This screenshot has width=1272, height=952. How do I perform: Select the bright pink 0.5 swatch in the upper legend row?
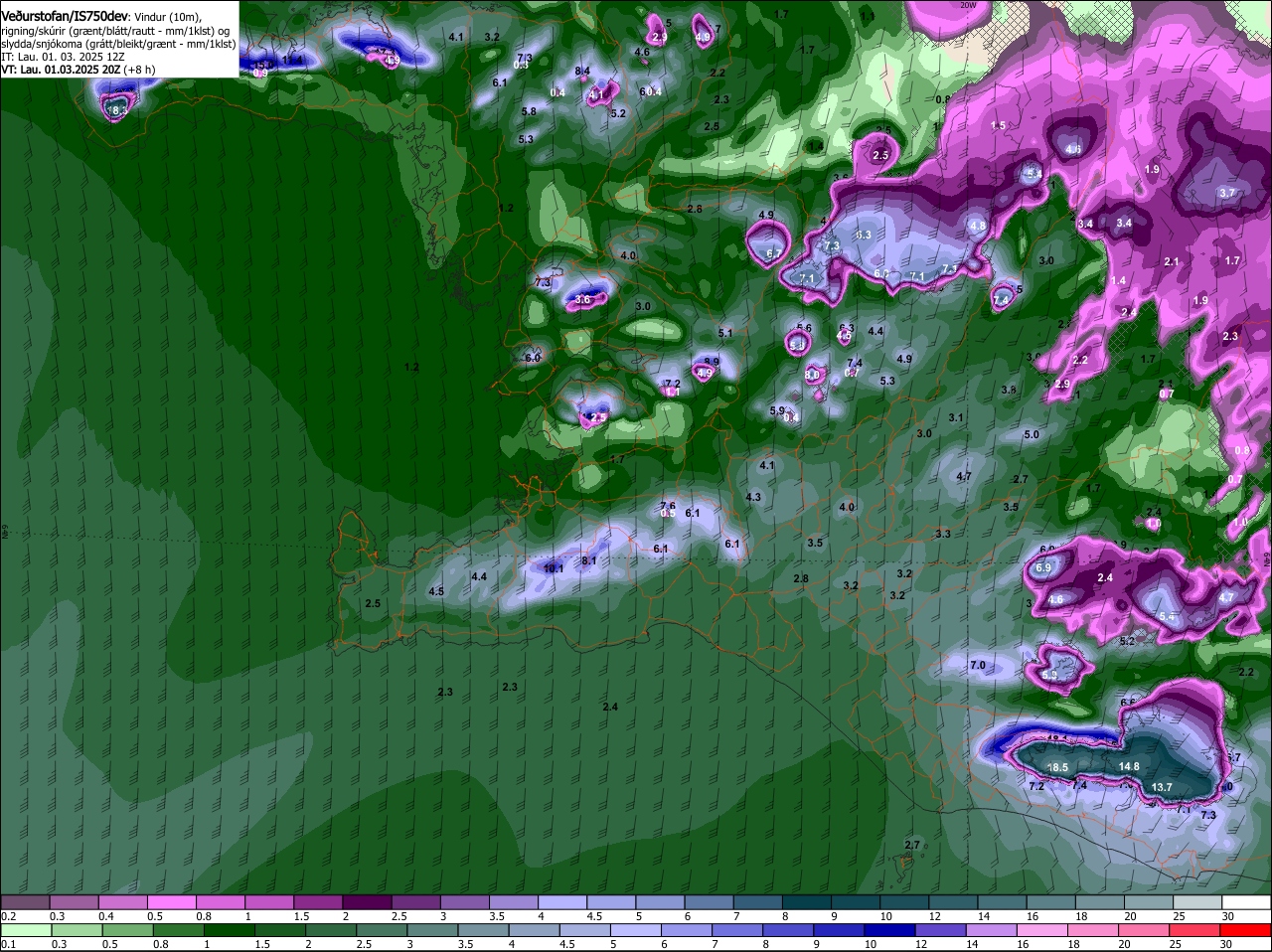coord(173,902)
